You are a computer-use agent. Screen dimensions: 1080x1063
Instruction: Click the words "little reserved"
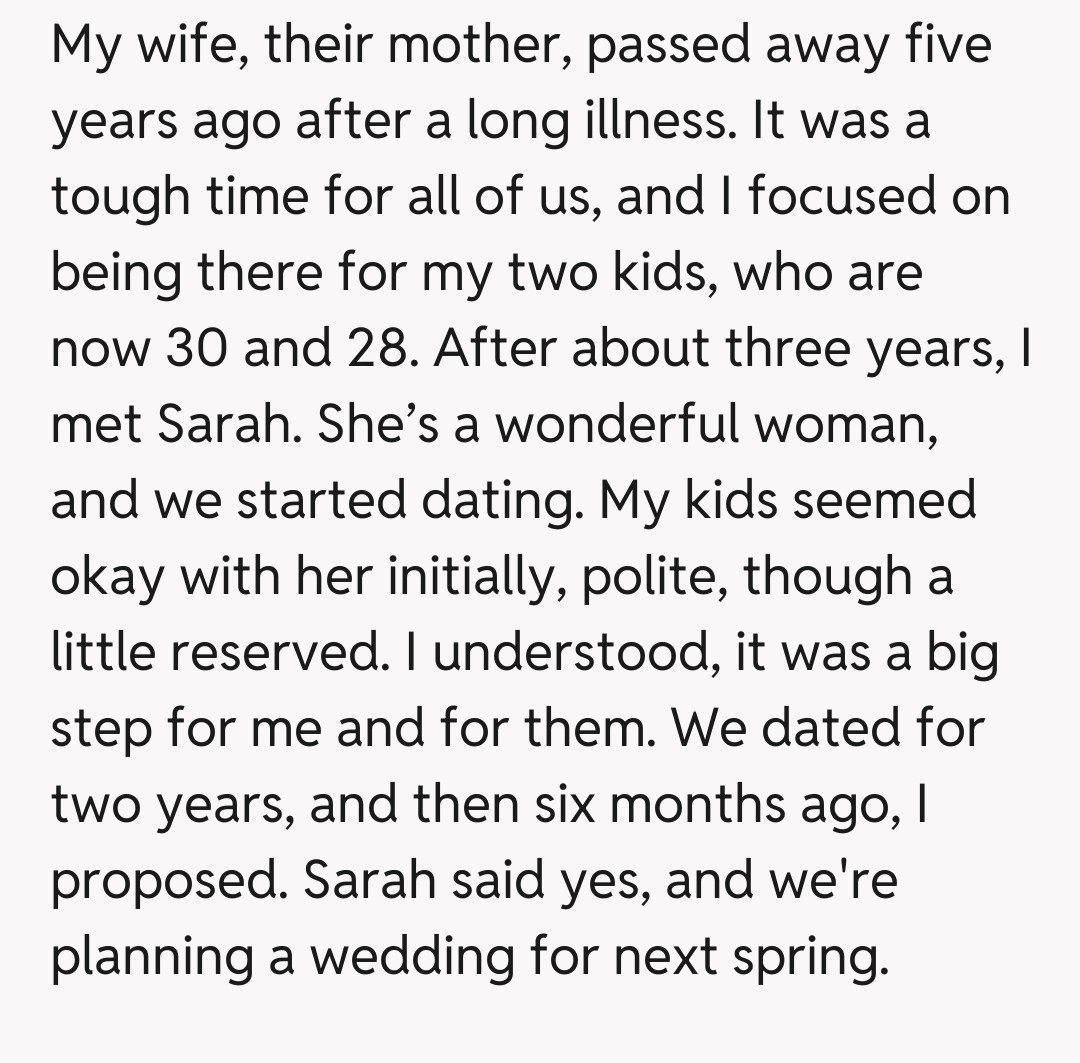point(215,652)
